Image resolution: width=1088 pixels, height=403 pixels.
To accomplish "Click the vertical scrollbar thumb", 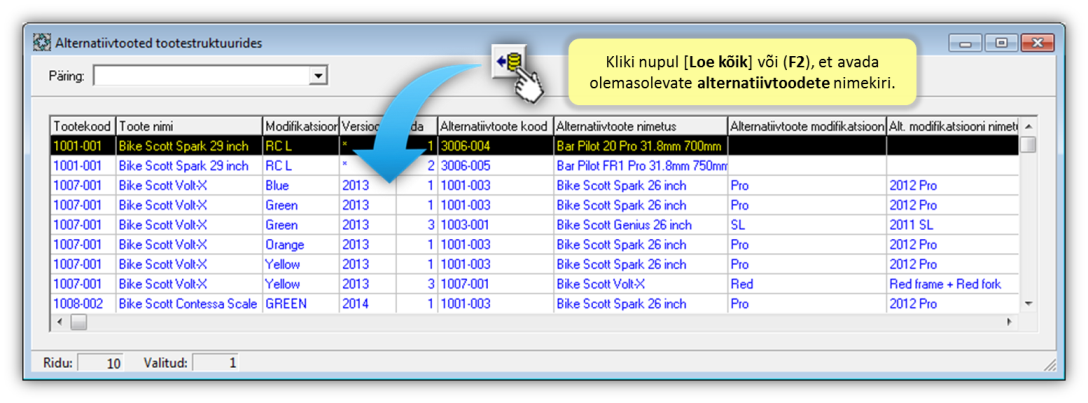I will [1028, 144].
